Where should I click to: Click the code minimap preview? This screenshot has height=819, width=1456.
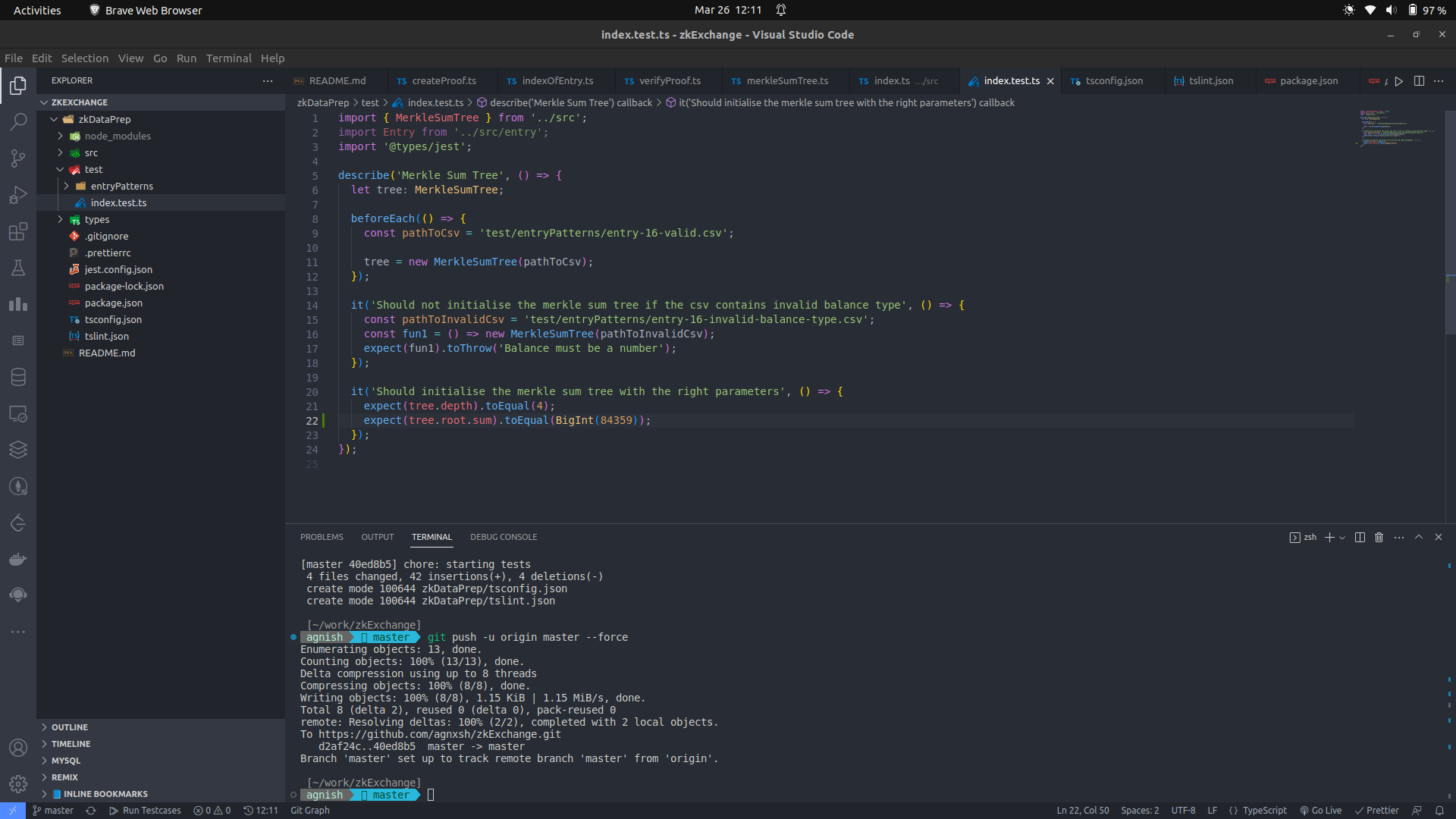[1396, 127]
